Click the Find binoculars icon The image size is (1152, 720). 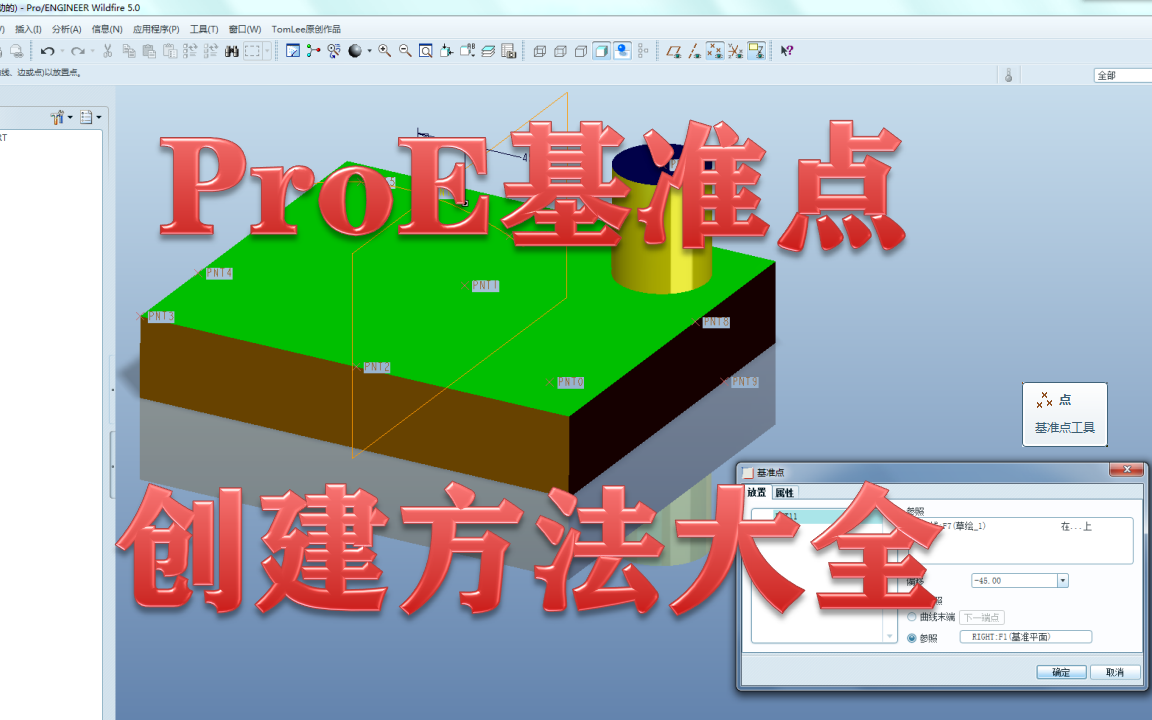(231, 50)
